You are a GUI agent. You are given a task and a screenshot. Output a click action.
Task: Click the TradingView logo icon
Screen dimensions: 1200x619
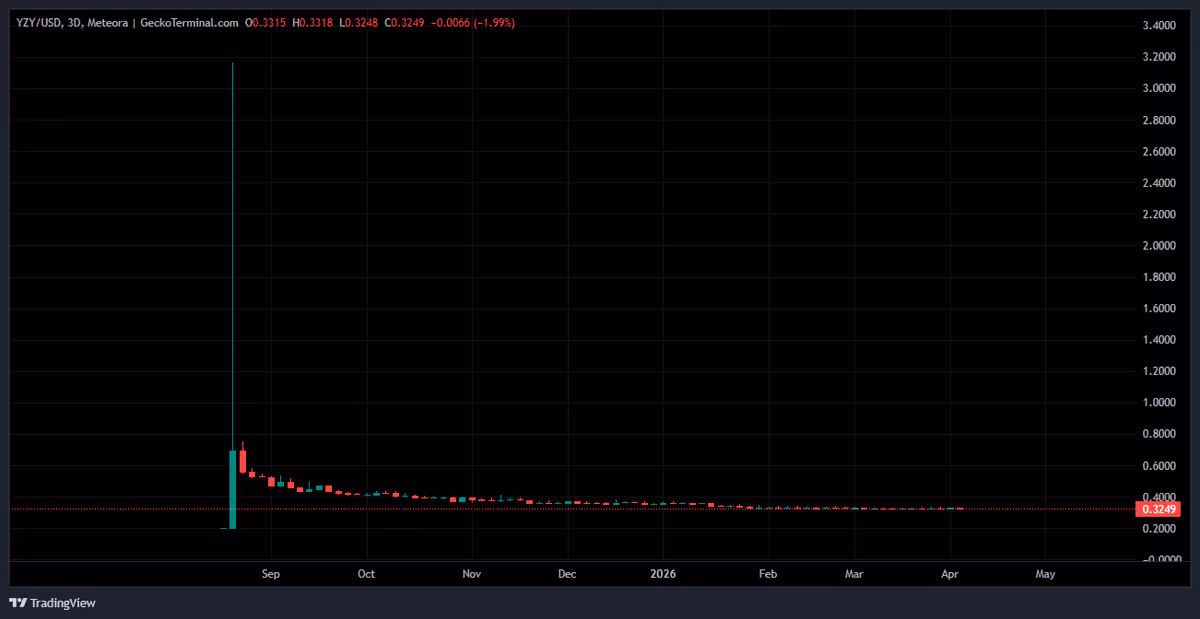pos(18,603)
